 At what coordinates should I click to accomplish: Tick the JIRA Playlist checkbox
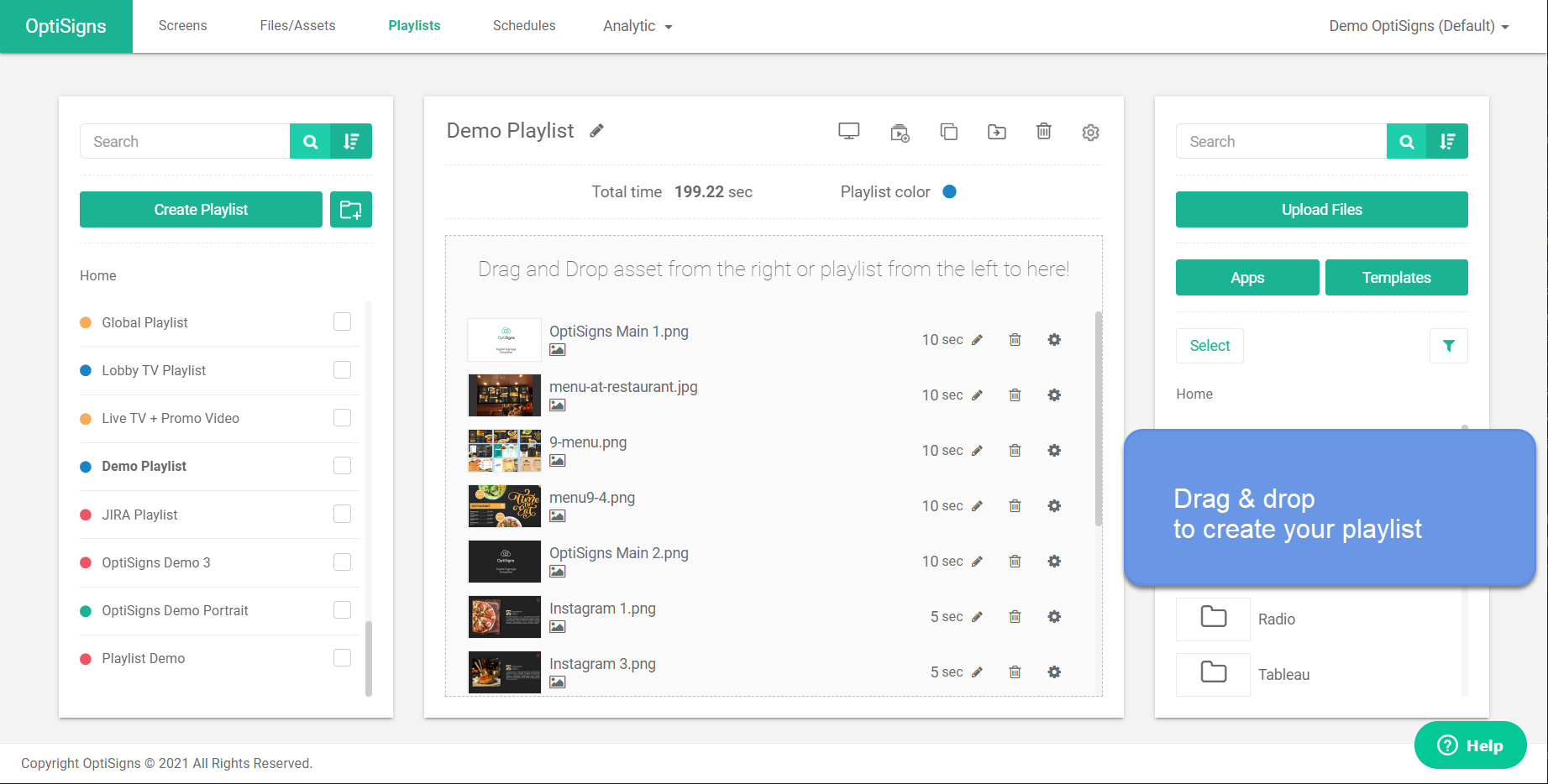point(342,514)
